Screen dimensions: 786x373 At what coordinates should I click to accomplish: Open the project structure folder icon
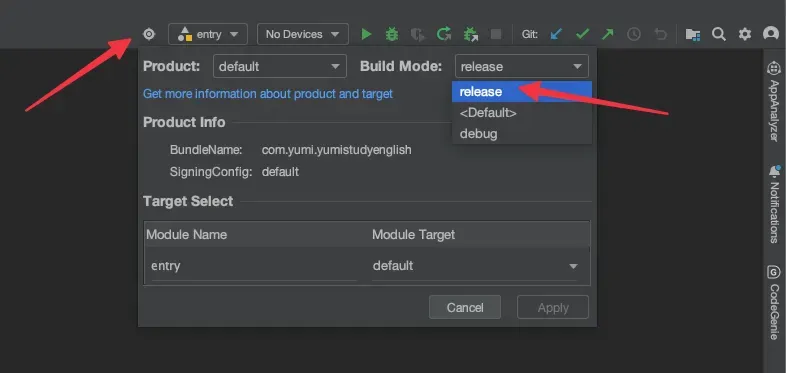click(693, 34)
